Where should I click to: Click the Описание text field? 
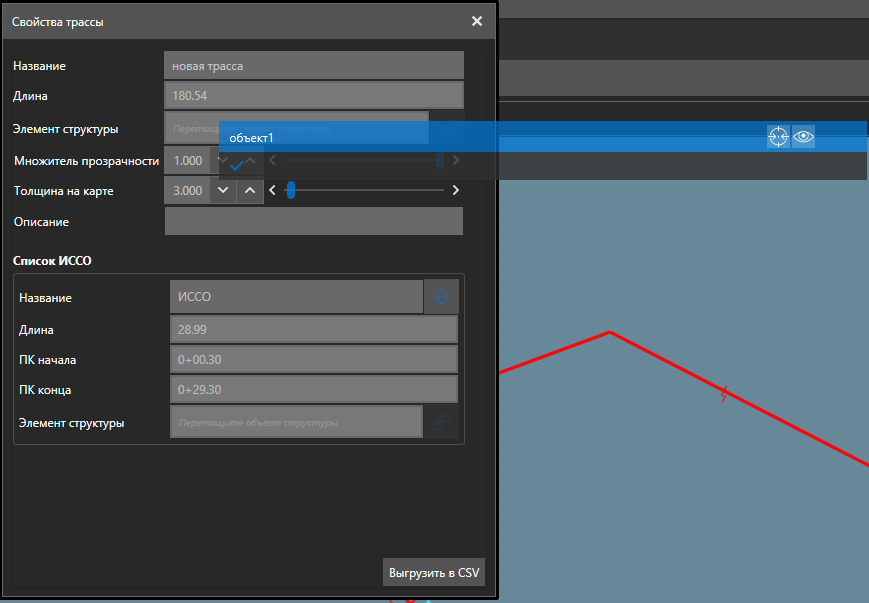coord(313,221)
